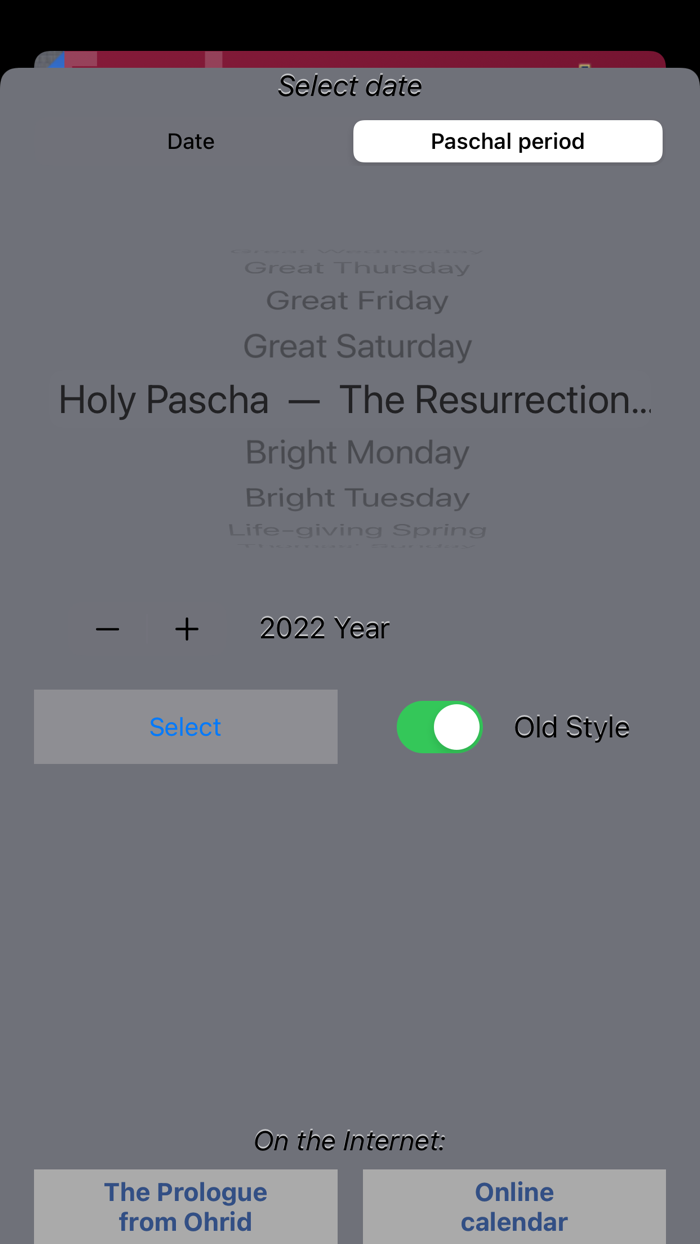Screen dimensions: 700x1244
Task: Tap the 2022 Year label
Action: (324, 628)
